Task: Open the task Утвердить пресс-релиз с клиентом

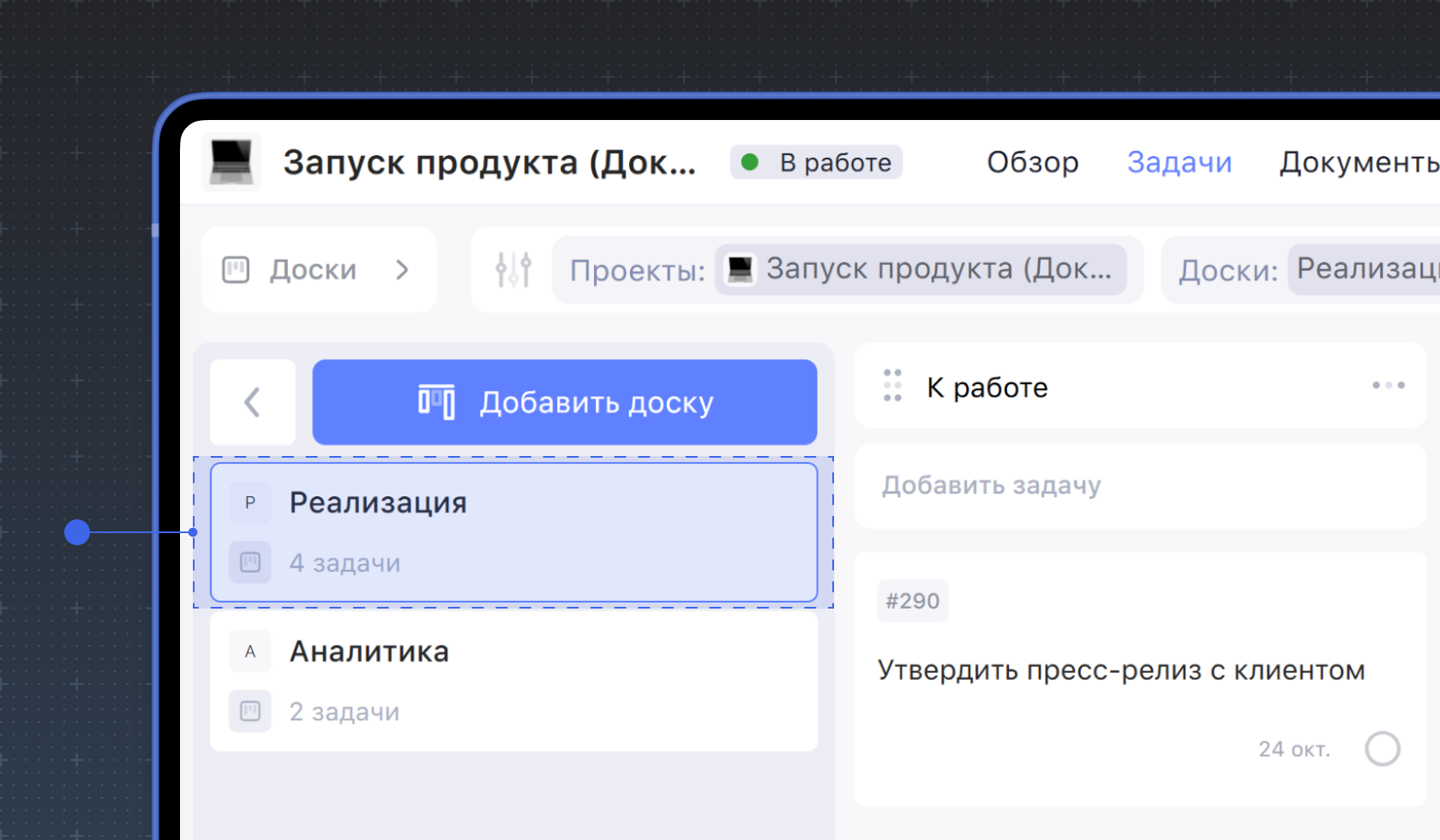Action: click(x=1120, y=670)
